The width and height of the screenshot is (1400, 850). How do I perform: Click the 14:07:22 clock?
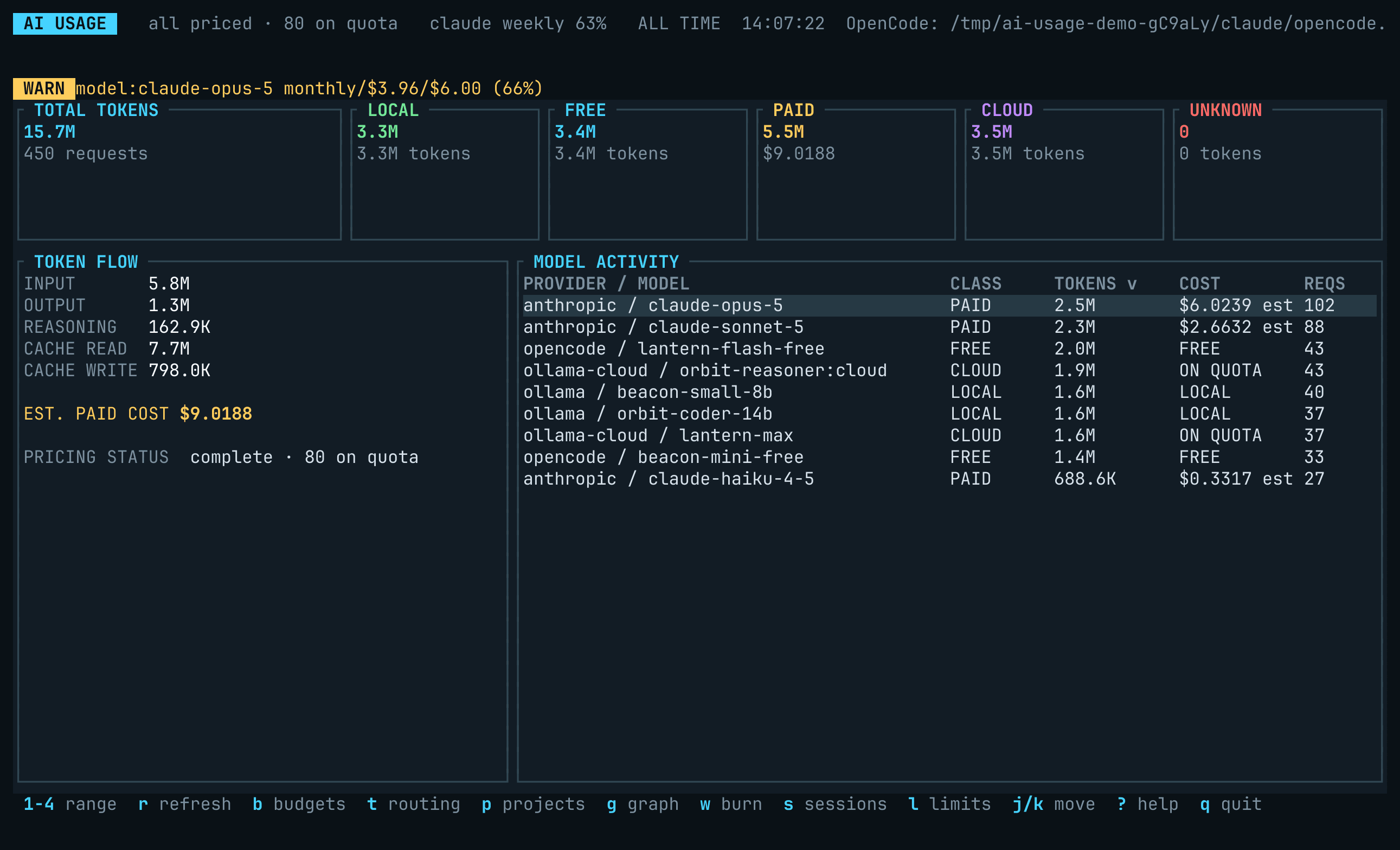coord(783,24)
